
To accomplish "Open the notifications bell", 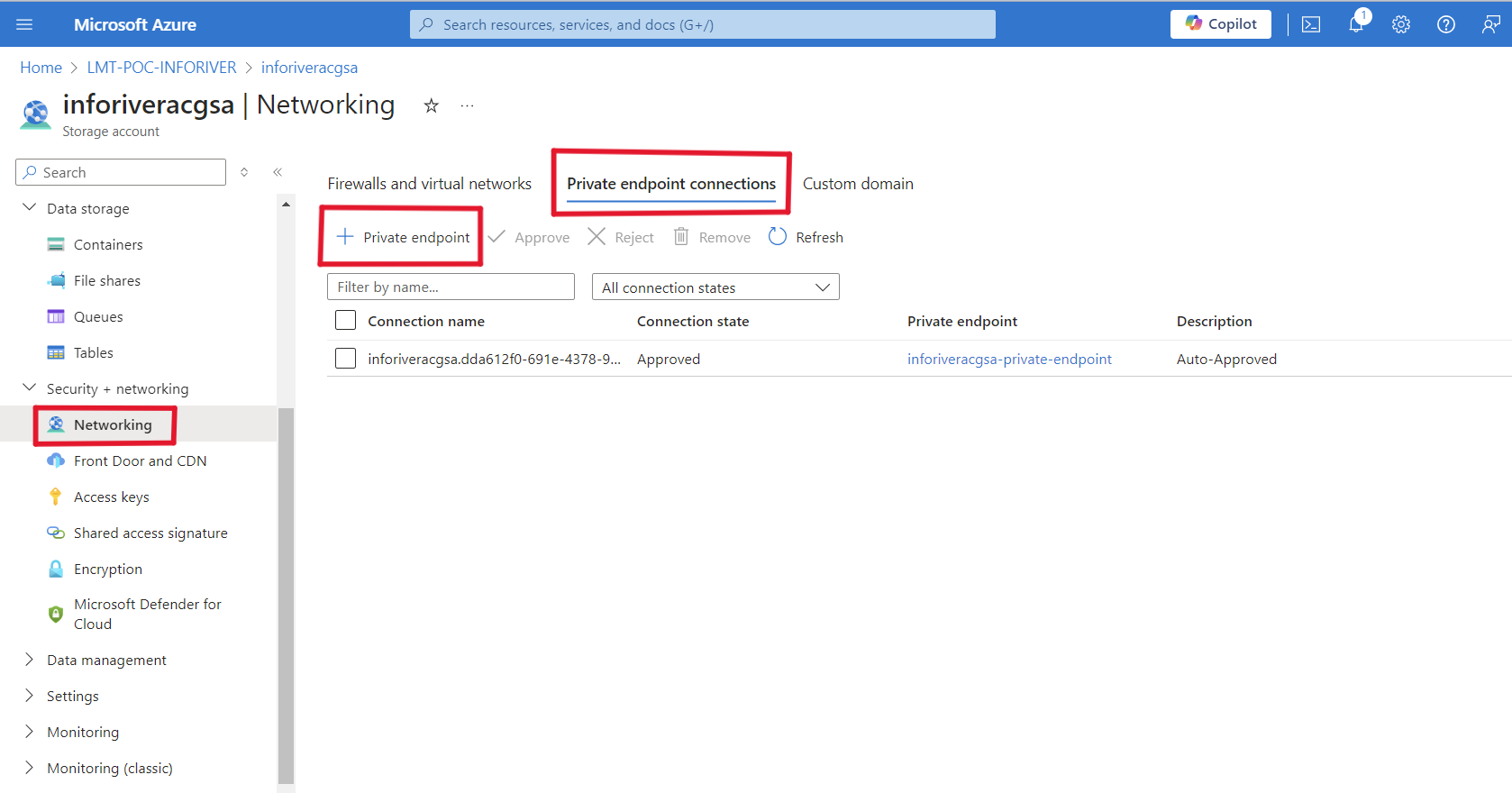I will point(1356,24).
